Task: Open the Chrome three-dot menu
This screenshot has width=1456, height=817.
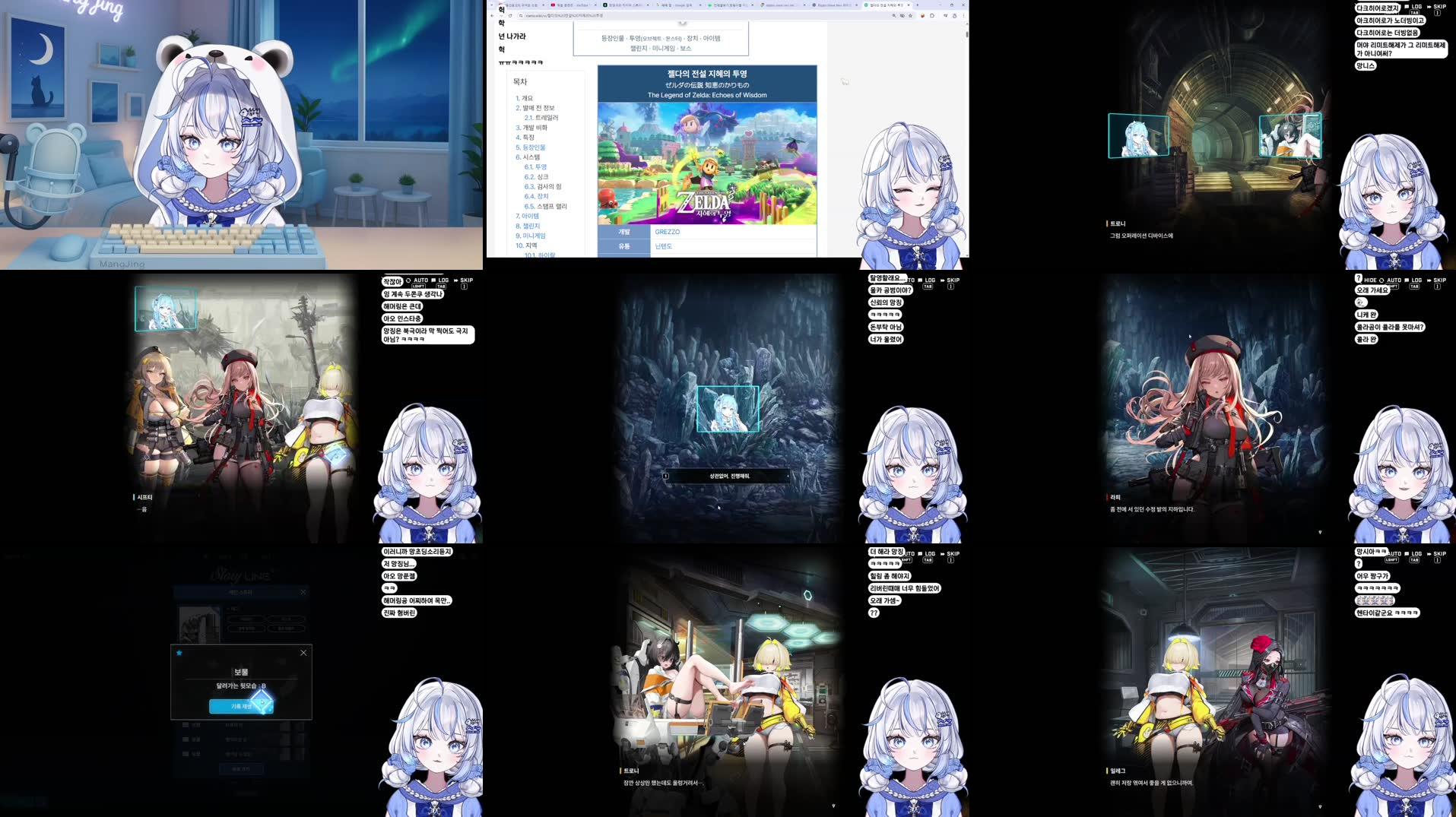Action: click(x=963, y=15)
